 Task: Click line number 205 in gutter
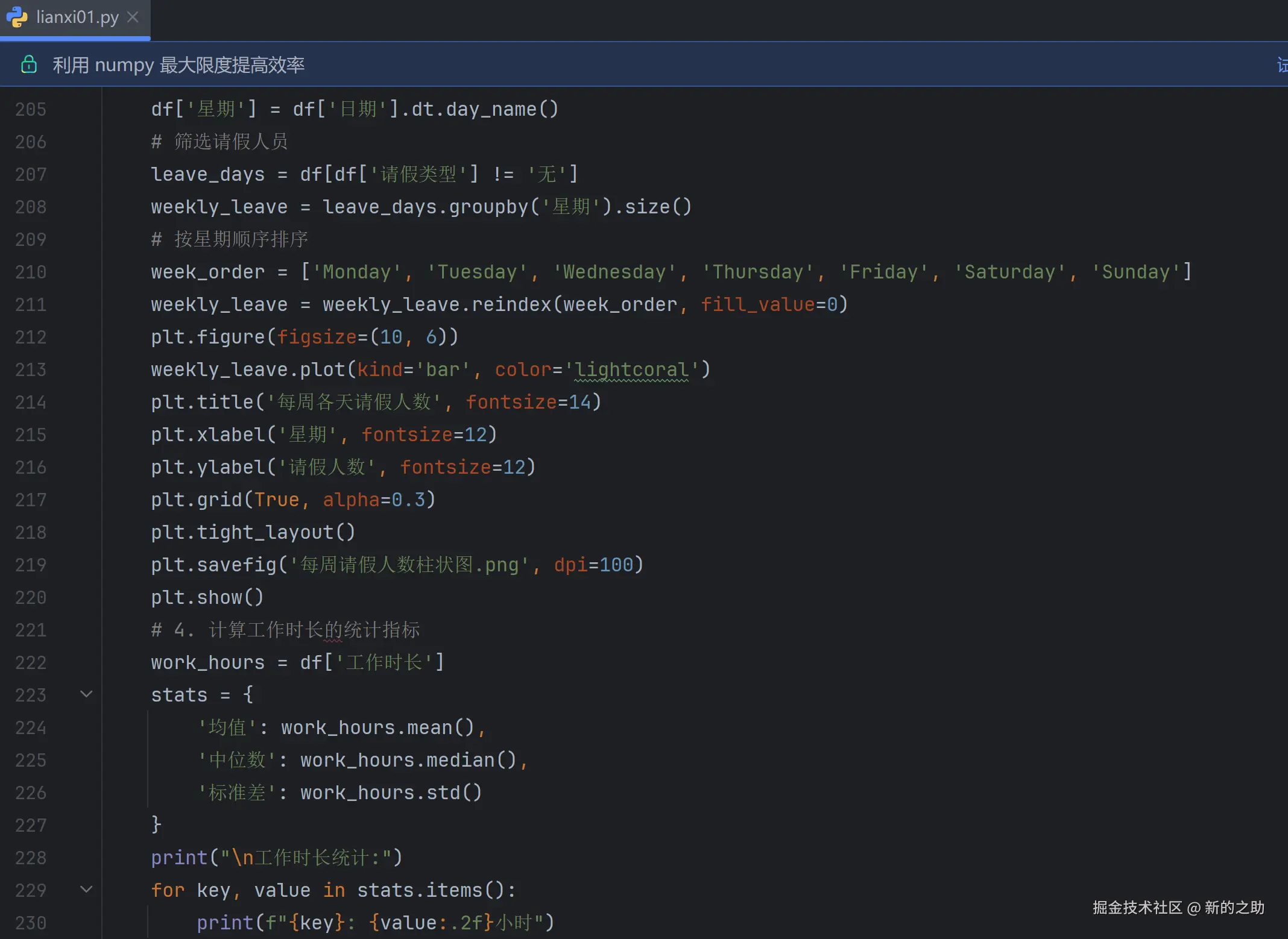coord(31,109)
